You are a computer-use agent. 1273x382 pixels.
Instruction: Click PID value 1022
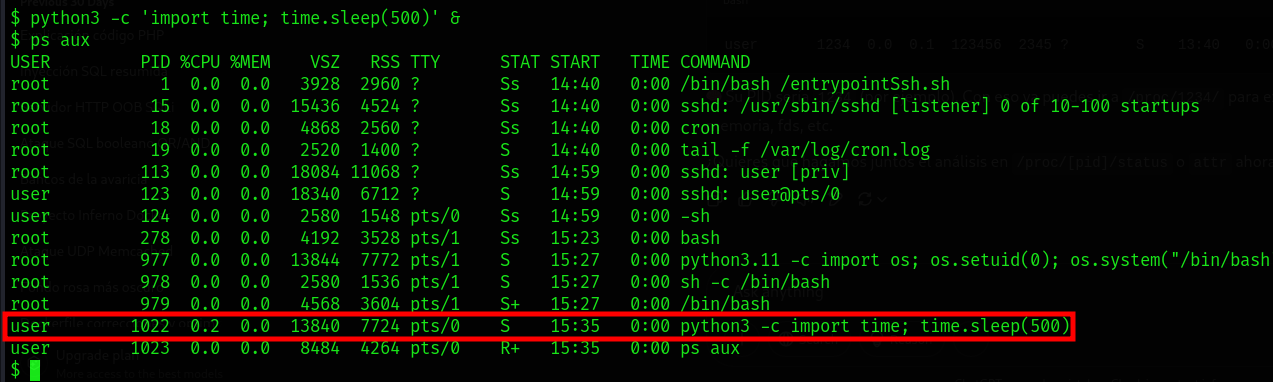[x=150, y=326]
